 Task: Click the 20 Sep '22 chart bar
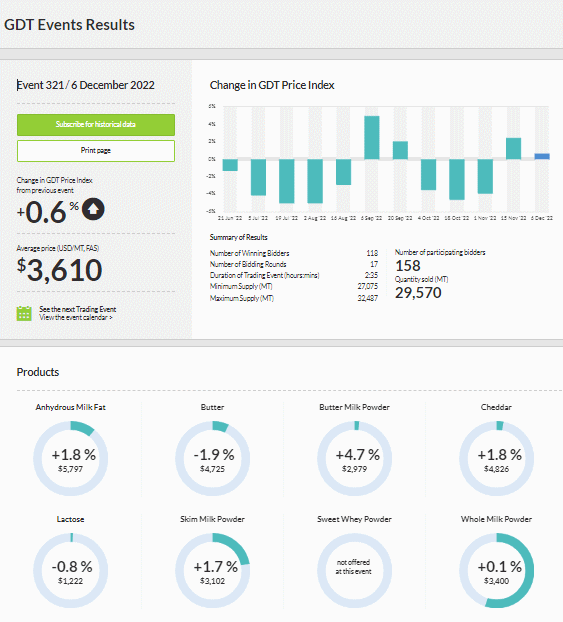coord(400,150)
